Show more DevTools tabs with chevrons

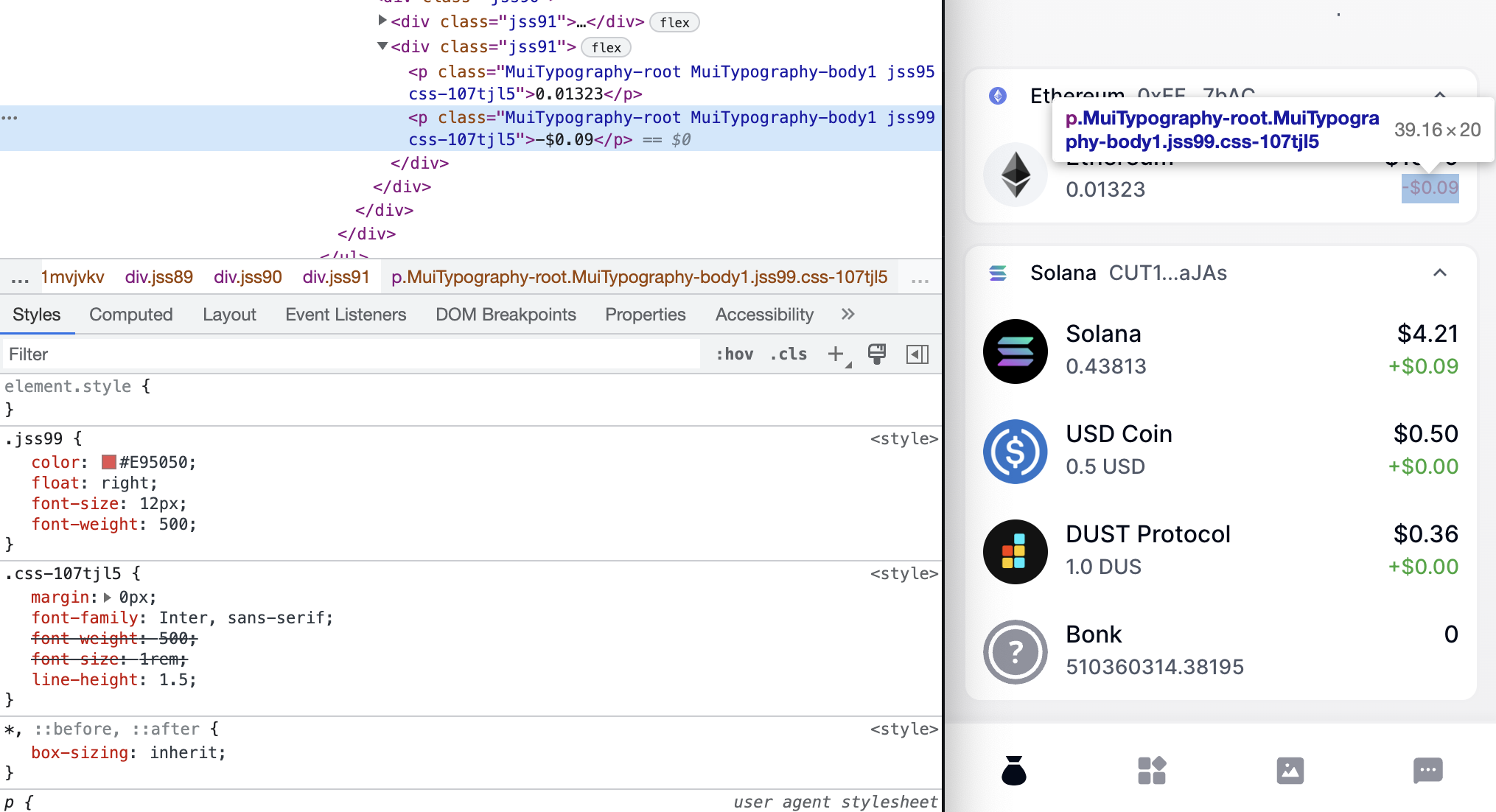pyautogui.click(x=847, y=315)
